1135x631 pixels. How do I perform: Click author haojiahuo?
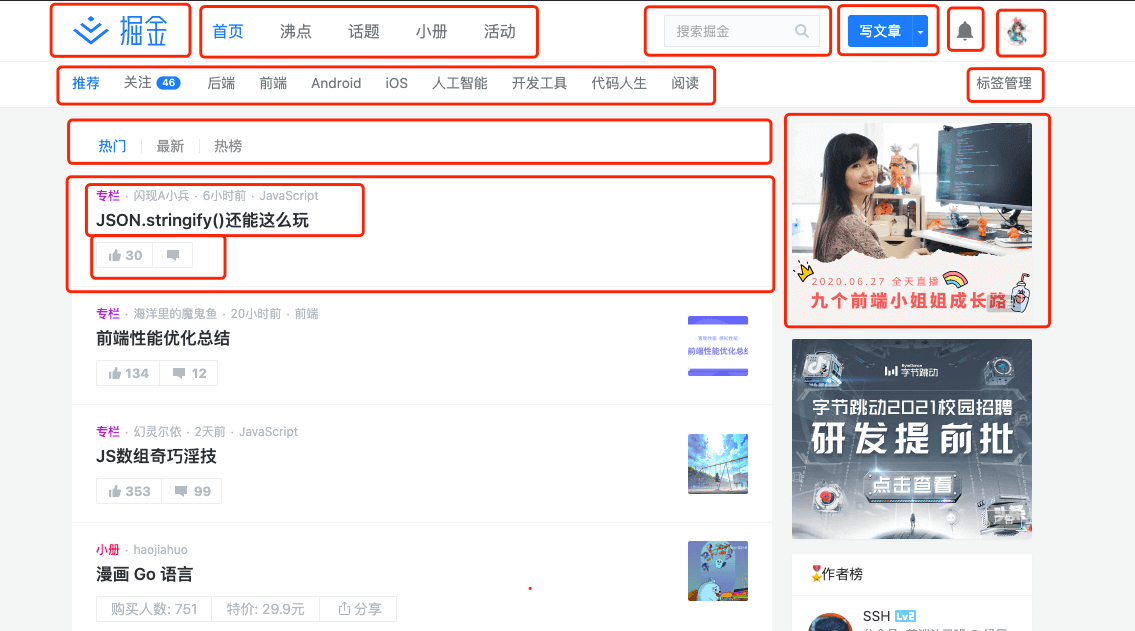[160, 549]
